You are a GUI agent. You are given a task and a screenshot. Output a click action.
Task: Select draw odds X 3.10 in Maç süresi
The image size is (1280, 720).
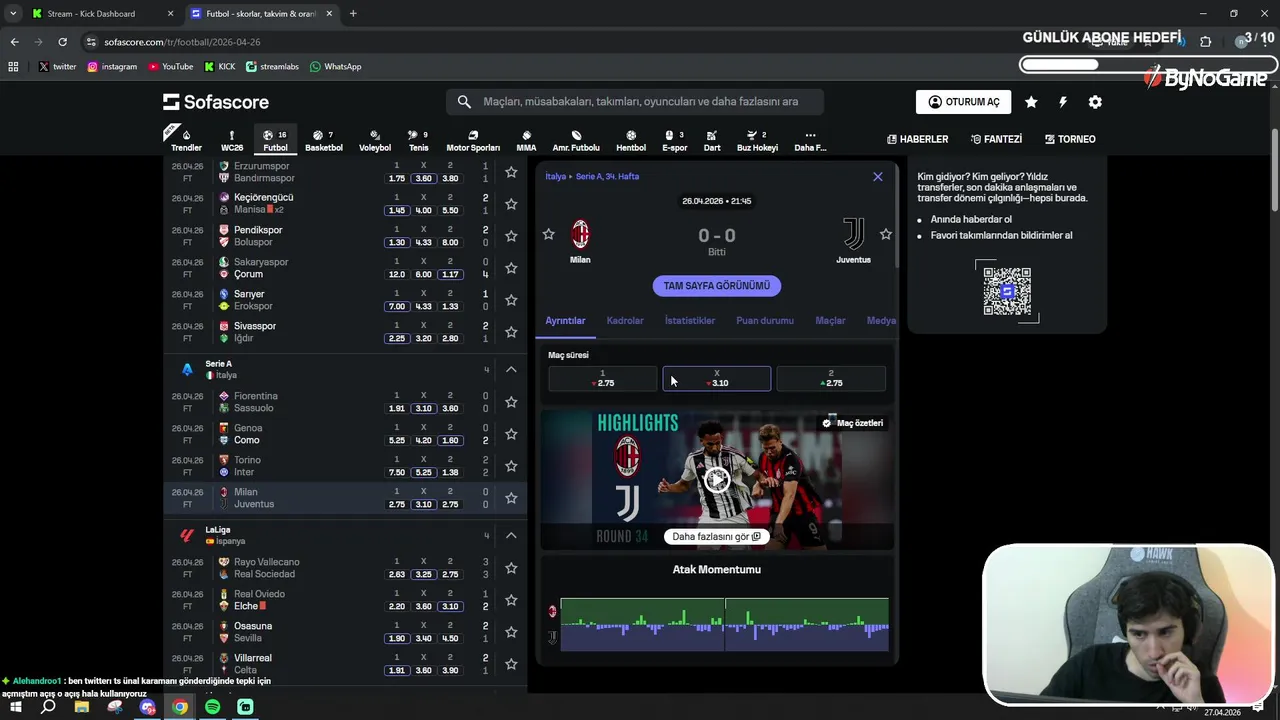click(717, 378)
